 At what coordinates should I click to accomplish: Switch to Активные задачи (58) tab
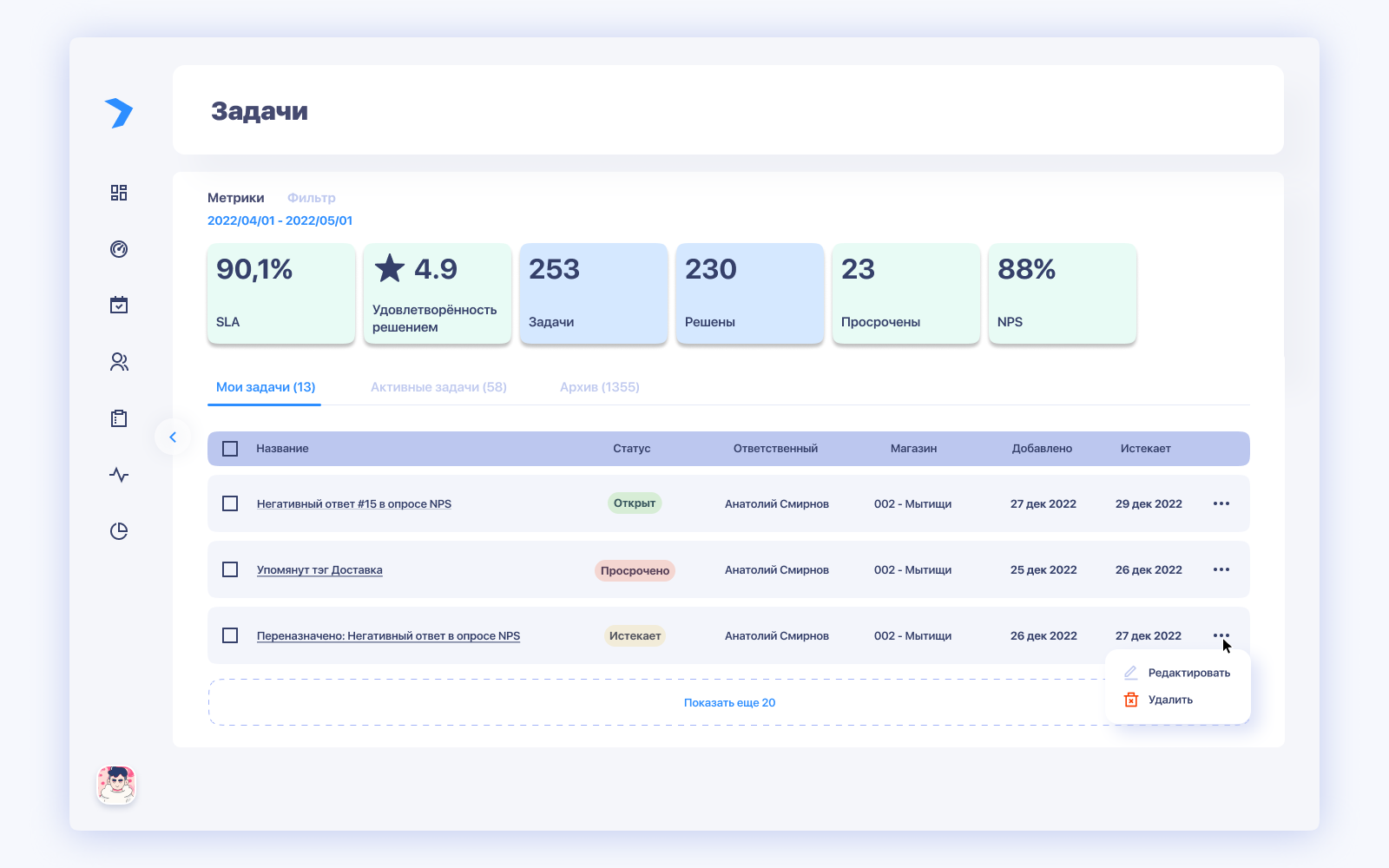tap(438, 387)
